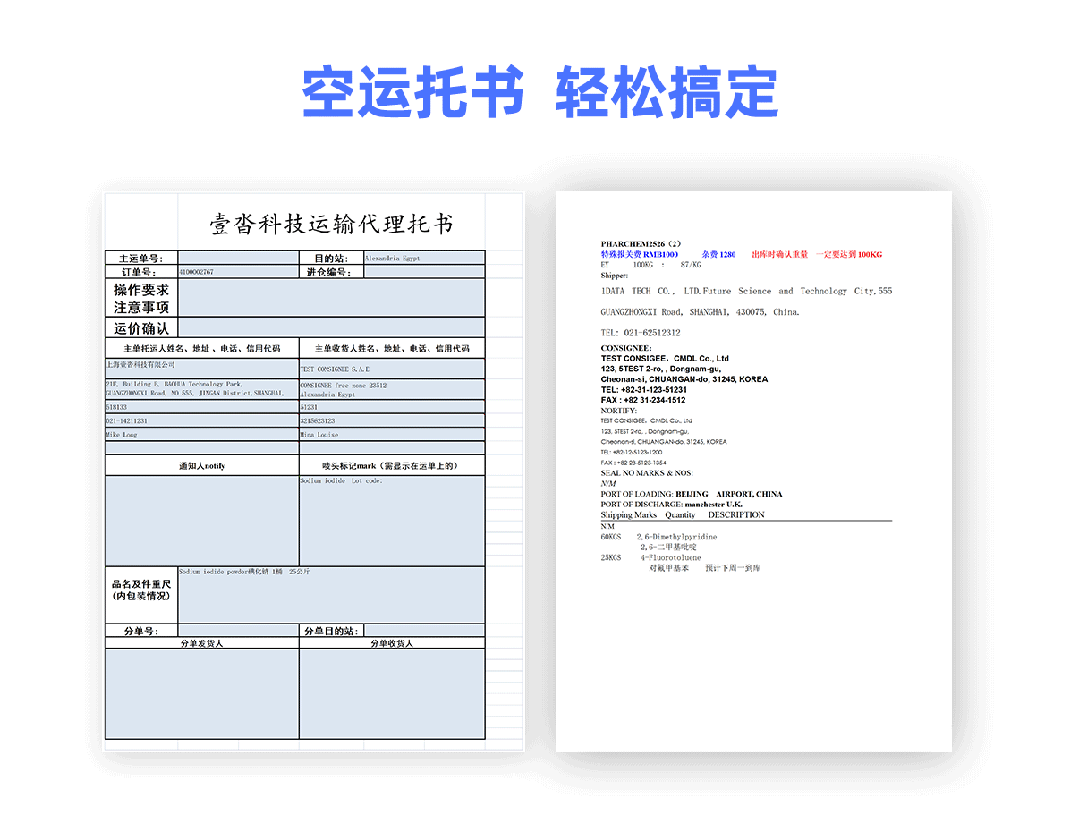This screenshot has width=1079, height=815.
Task: Click the form title '壹沓科技运输代理托书'
Action: (332, 224)
